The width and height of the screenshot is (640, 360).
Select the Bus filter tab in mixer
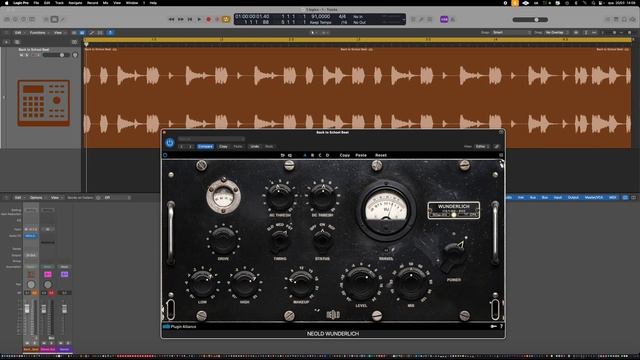click(544, 198)
